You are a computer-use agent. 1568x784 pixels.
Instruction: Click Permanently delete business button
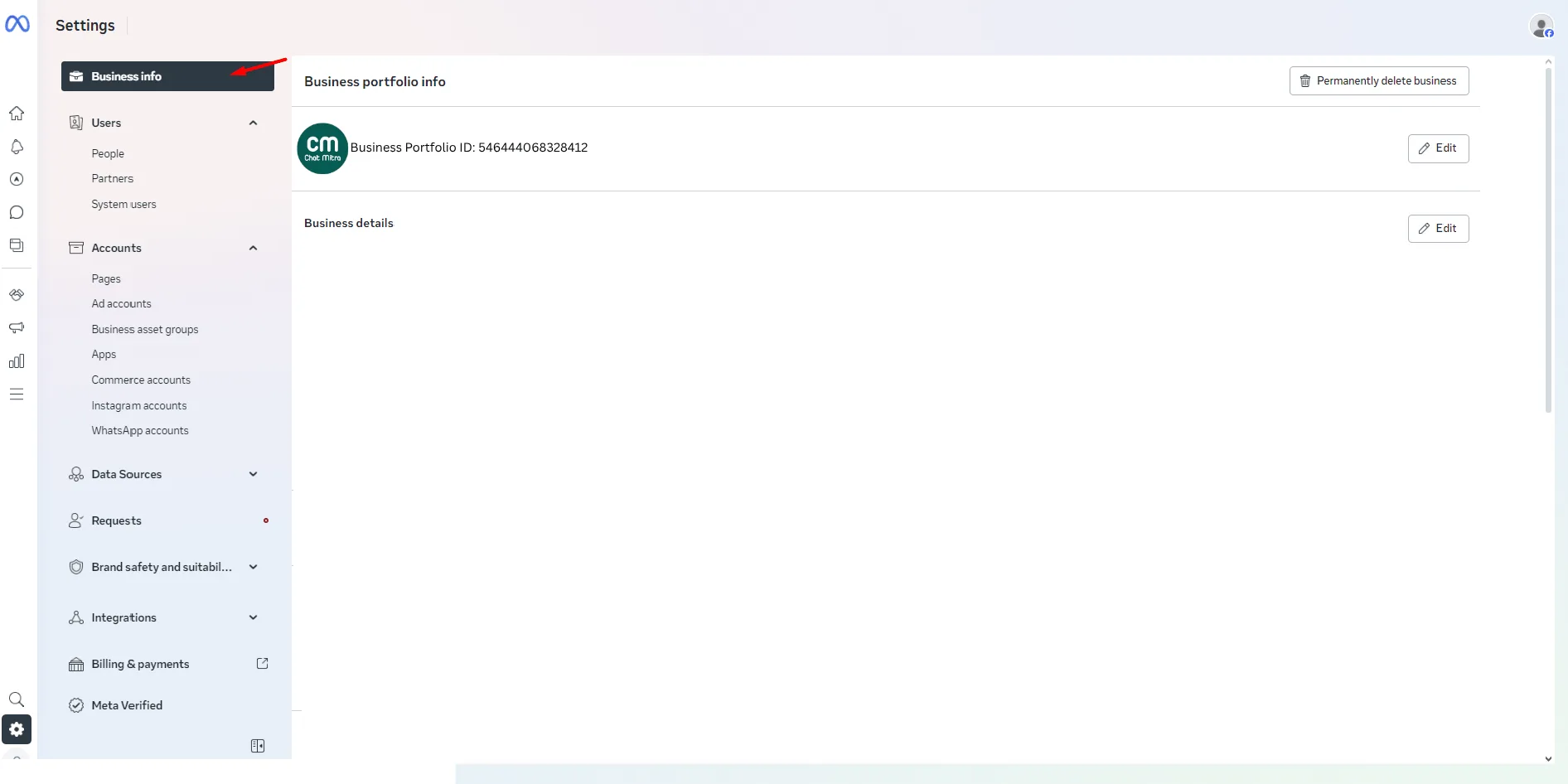(x=1379, y=80)
